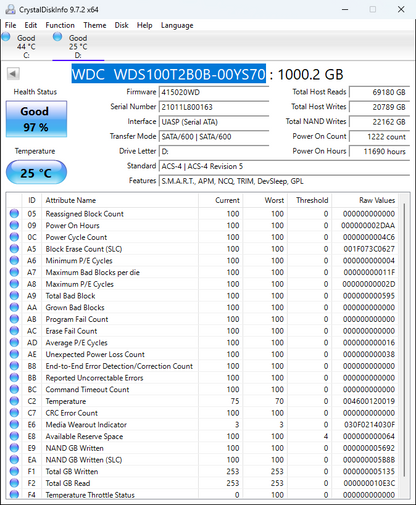416x505 pixels.
Task: Click status orb for Erase Fail Count
Action: 14,331
